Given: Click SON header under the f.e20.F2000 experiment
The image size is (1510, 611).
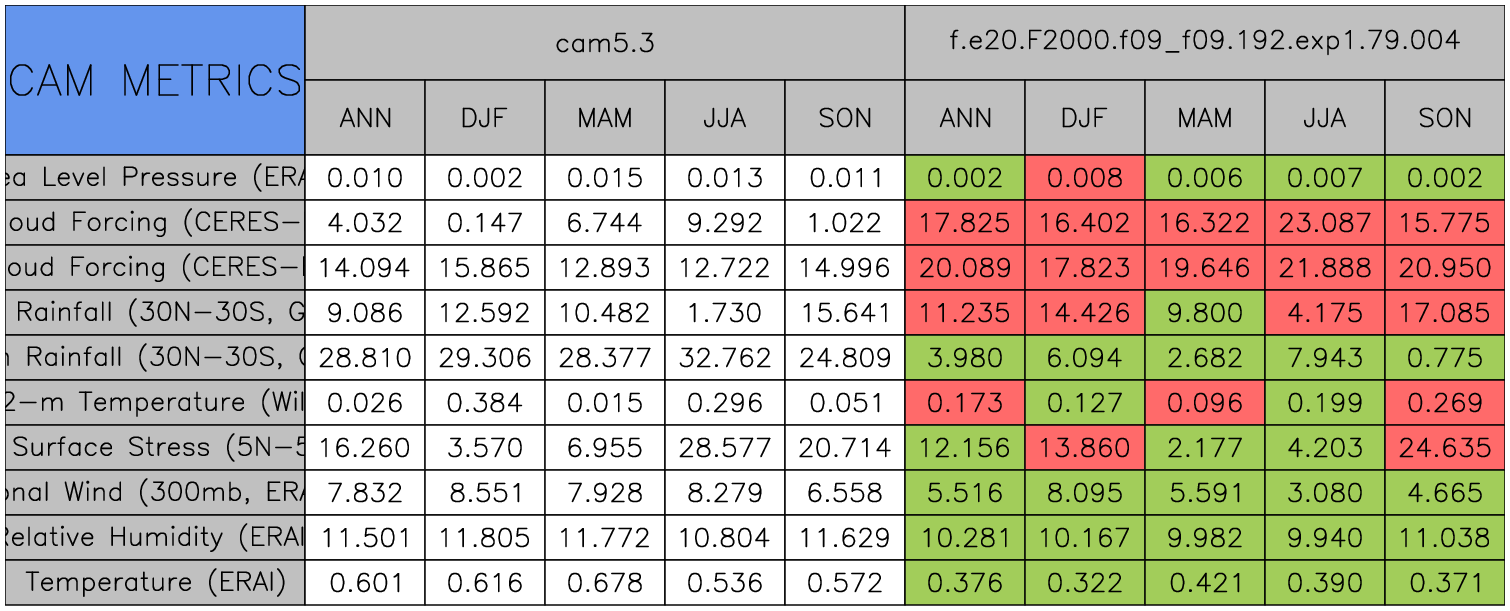Looking at the screenshot, I should point(1445,118).
